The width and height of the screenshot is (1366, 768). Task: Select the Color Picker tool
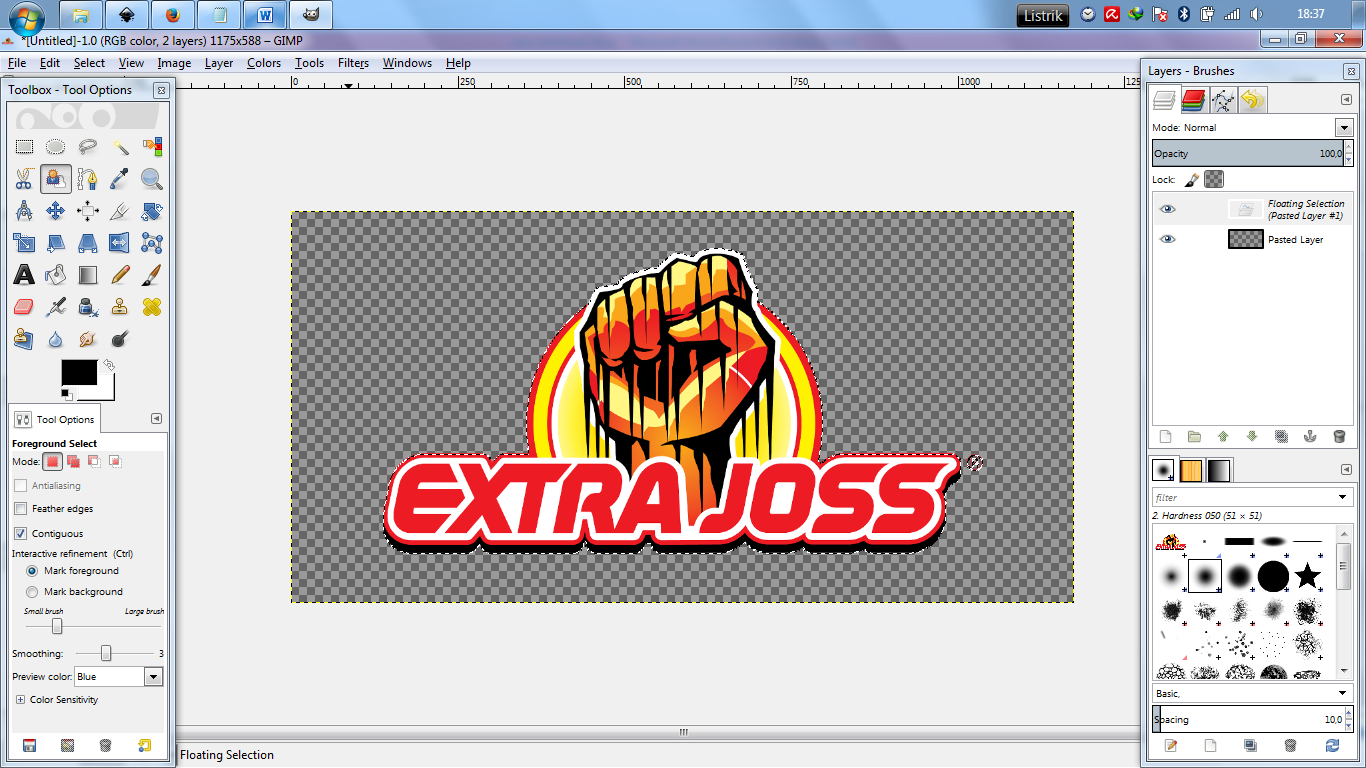pos(120,179)
